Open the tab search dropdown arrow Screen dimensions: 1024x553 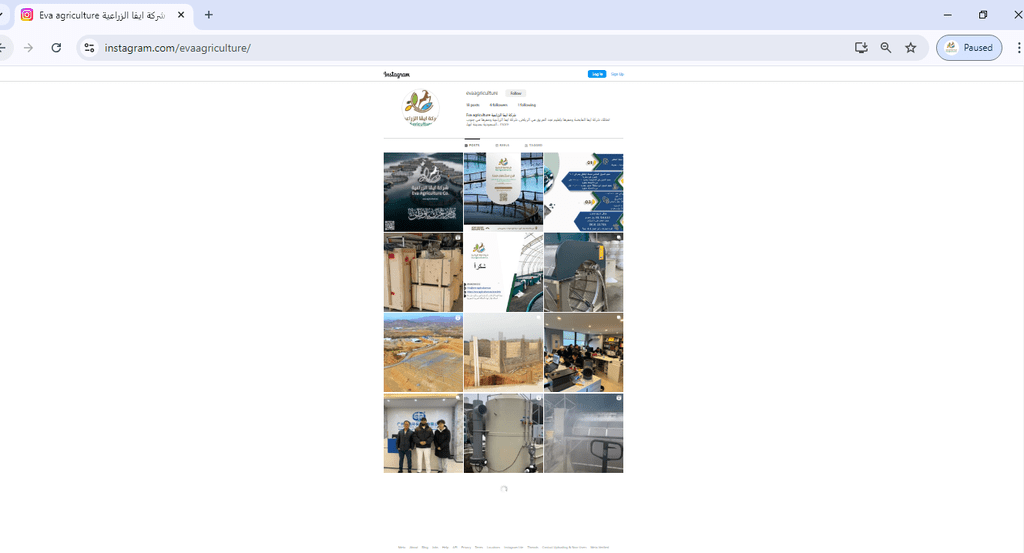pos(2,14)
